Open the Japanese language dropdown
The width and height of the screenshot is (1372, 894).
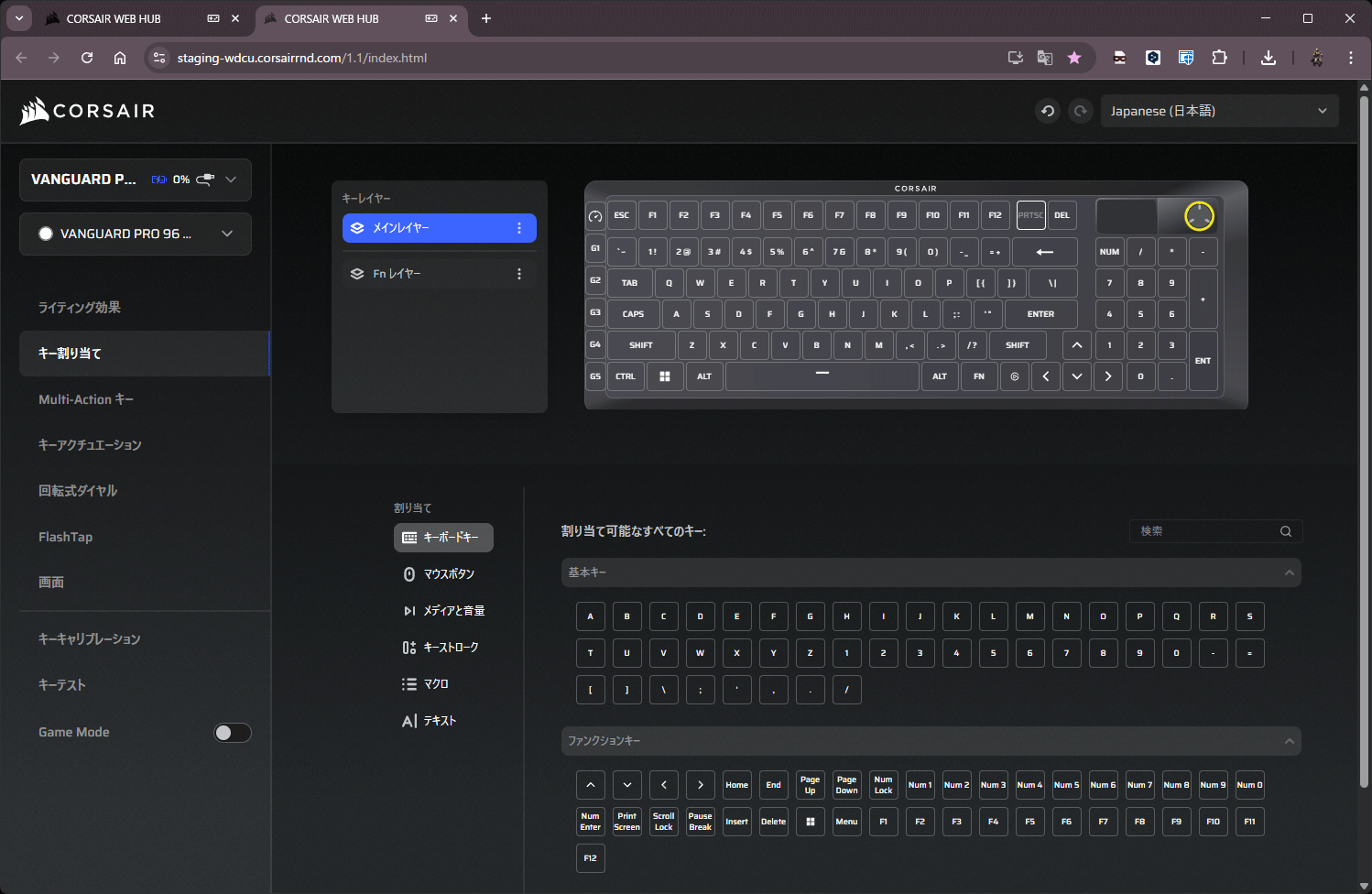[1218, 111]
